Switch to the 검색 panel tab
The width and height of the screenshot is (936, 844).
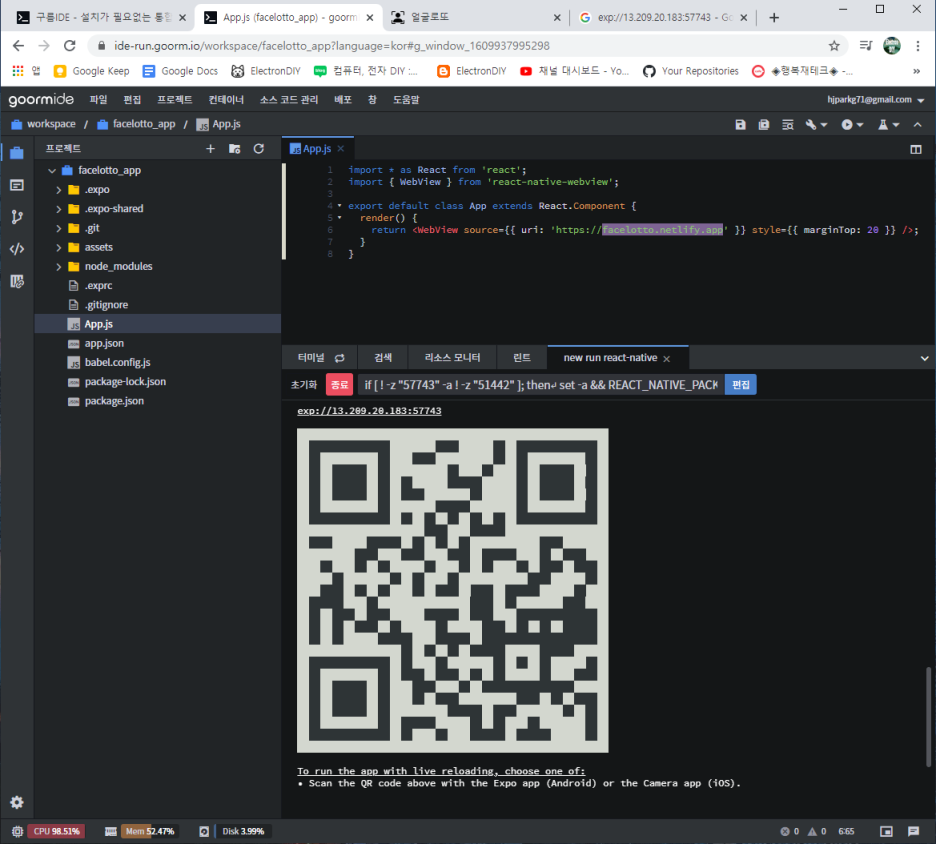tap(383, 358)
